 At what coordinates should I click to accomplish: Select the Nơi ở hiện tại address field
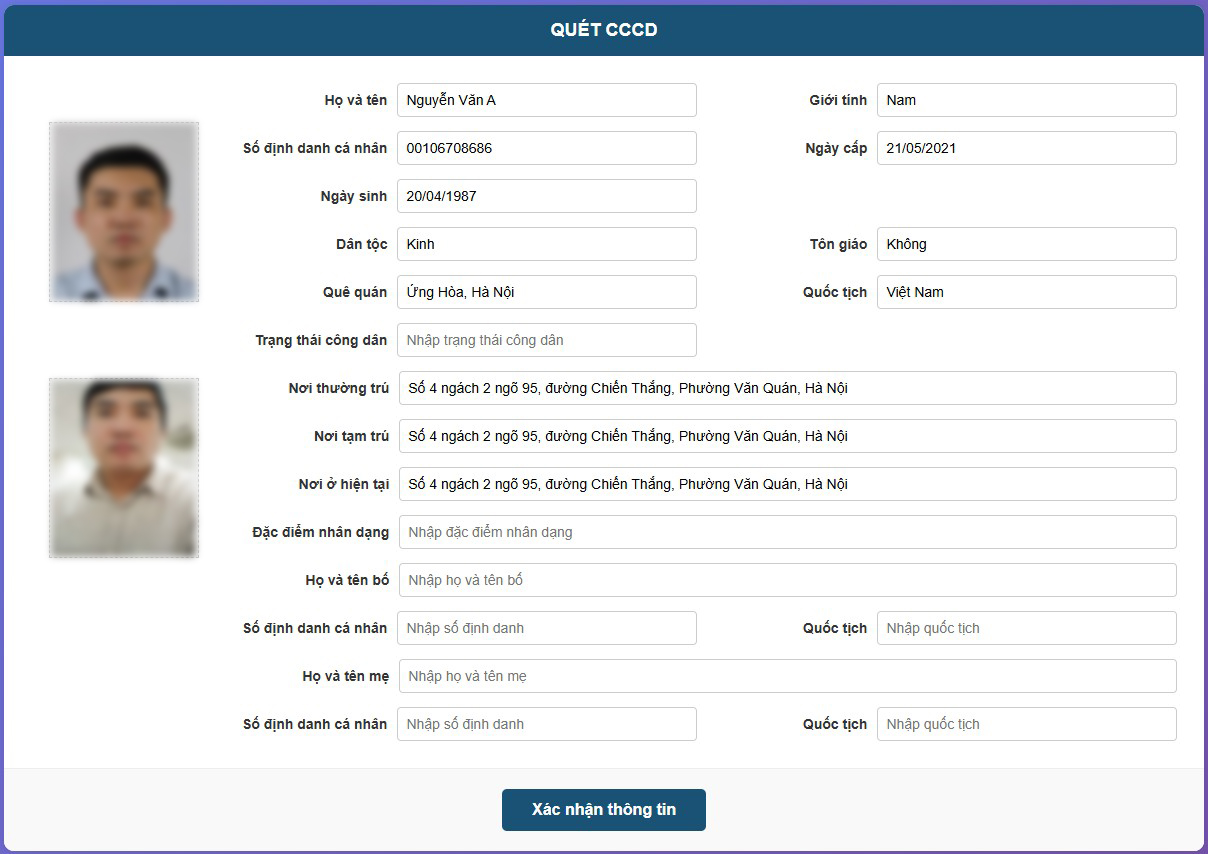tap(787, 484)
